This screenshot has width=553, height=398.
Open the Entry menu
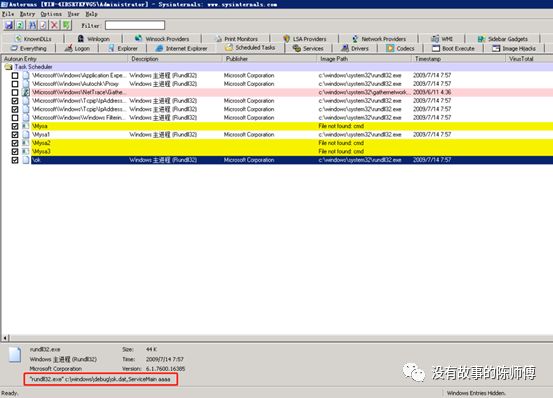click(x=27, y=14)
